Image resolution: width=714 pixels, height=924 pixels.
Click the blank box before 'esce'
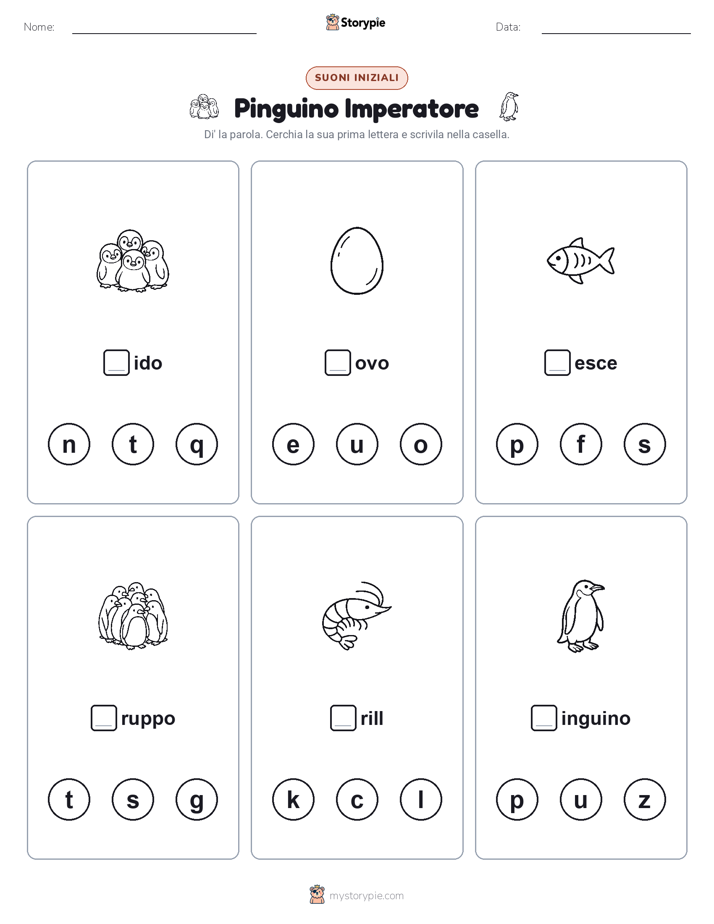(x=557, y=362)
